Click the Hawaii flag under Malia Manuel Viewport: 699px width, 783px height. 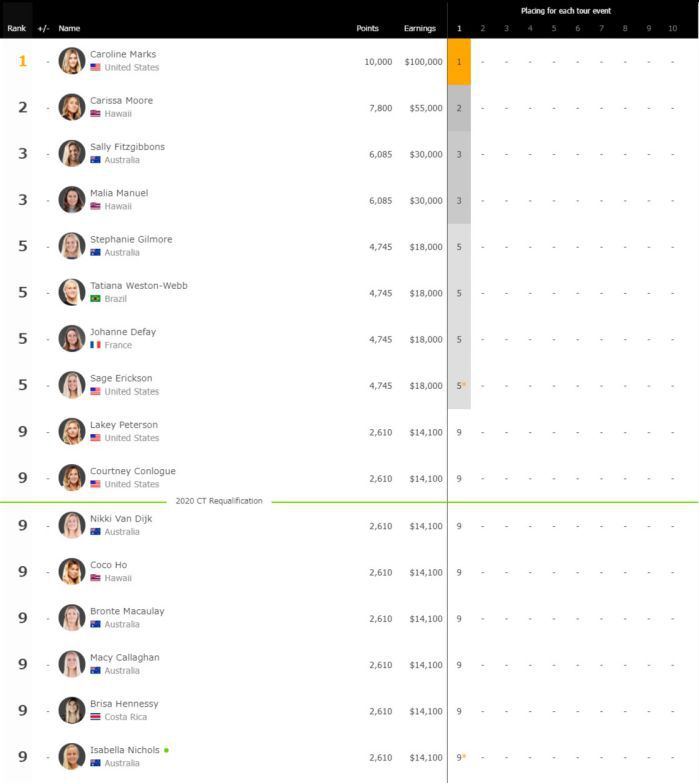(x=95, y=206)
